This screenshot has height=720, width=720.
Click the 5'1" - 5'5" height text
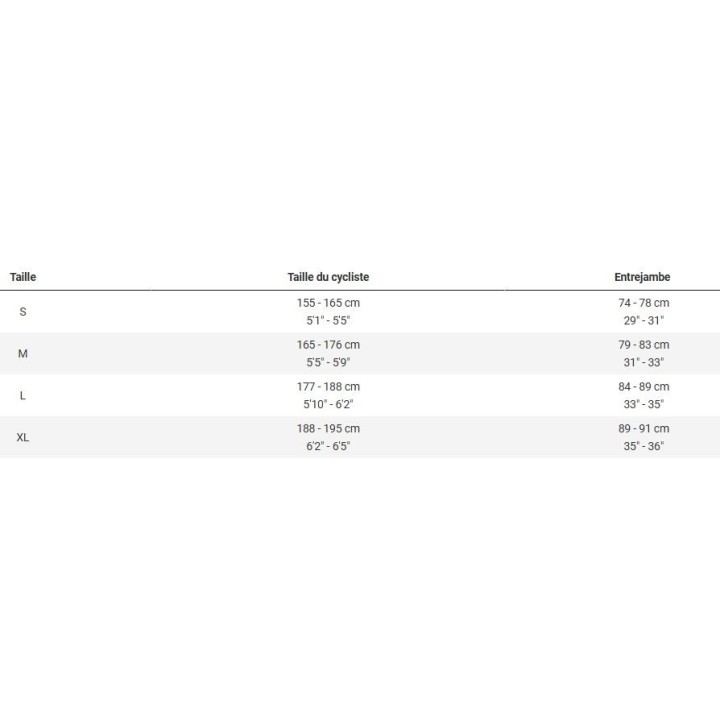(x=328, y=321)
